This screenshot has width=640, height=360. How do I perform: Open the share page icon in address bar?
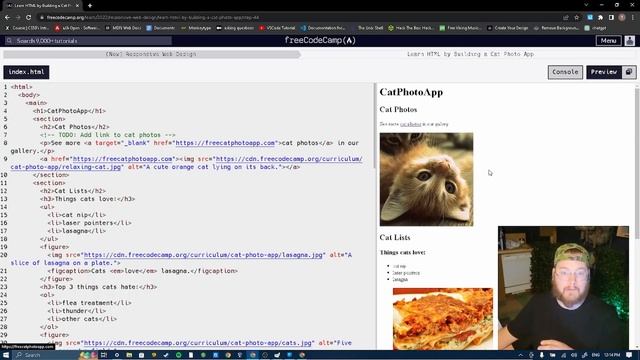[x=566, y=18]
